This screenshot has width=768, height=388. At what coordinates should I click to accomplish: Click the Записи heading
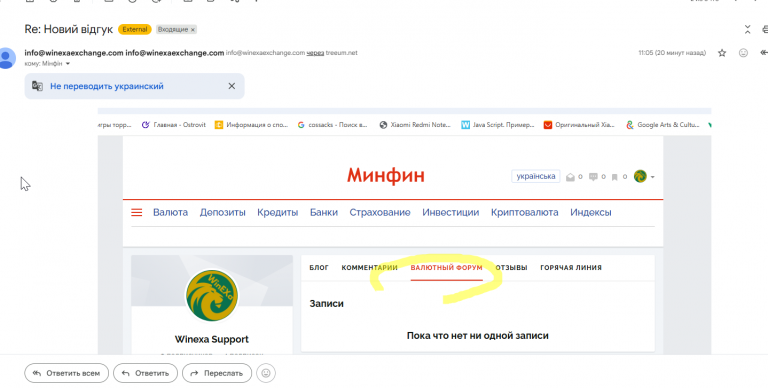327,304
